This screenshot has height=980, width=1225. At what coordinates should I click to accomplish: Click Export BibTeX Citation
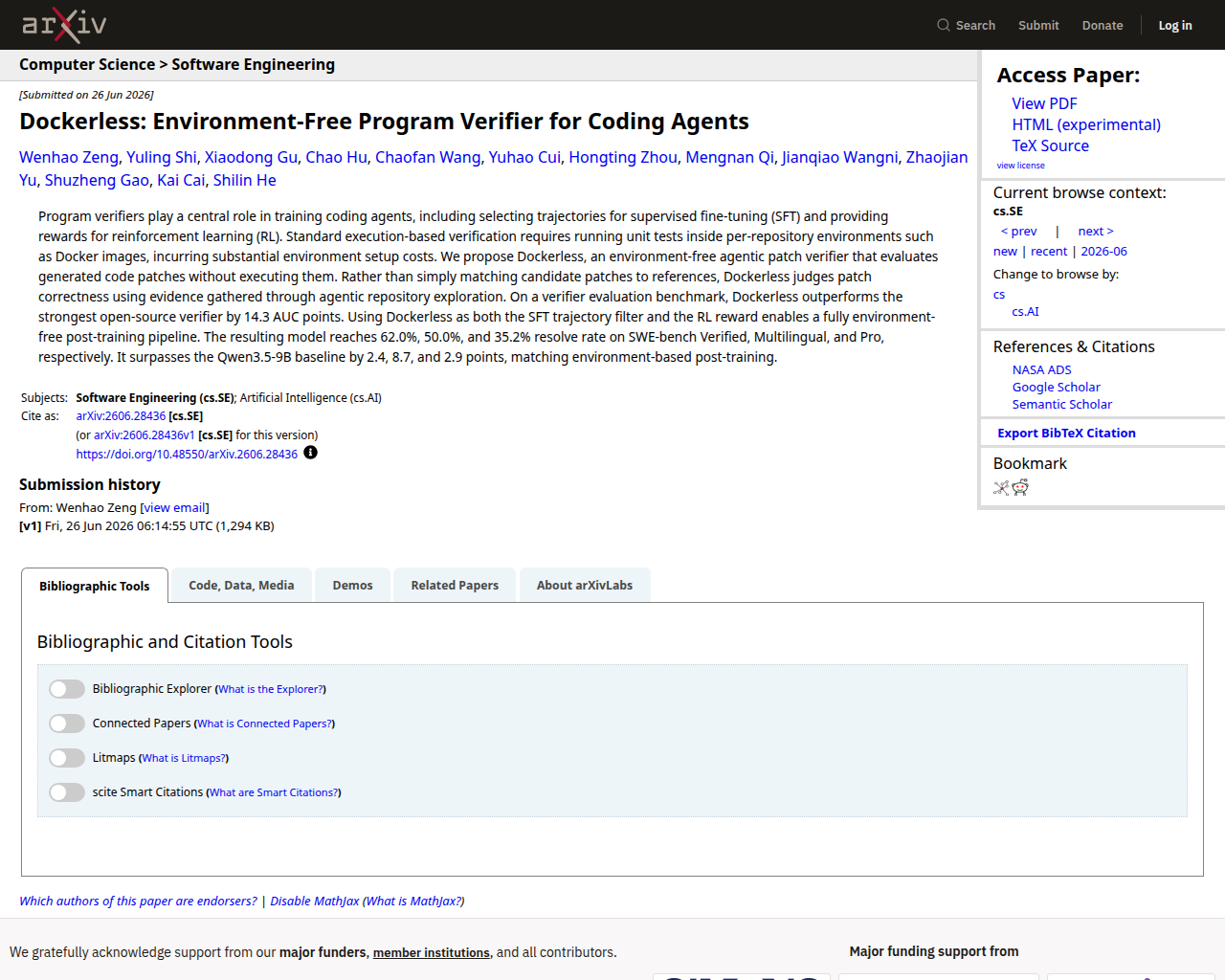[1066, 433]
